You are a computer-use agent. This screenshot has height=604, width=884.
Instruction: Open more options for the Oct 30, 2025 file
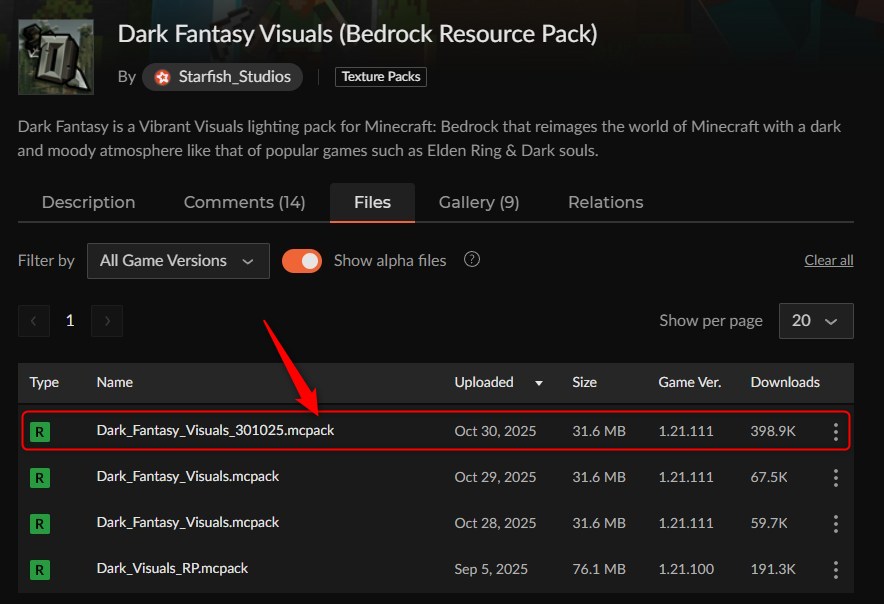point(836,432)
